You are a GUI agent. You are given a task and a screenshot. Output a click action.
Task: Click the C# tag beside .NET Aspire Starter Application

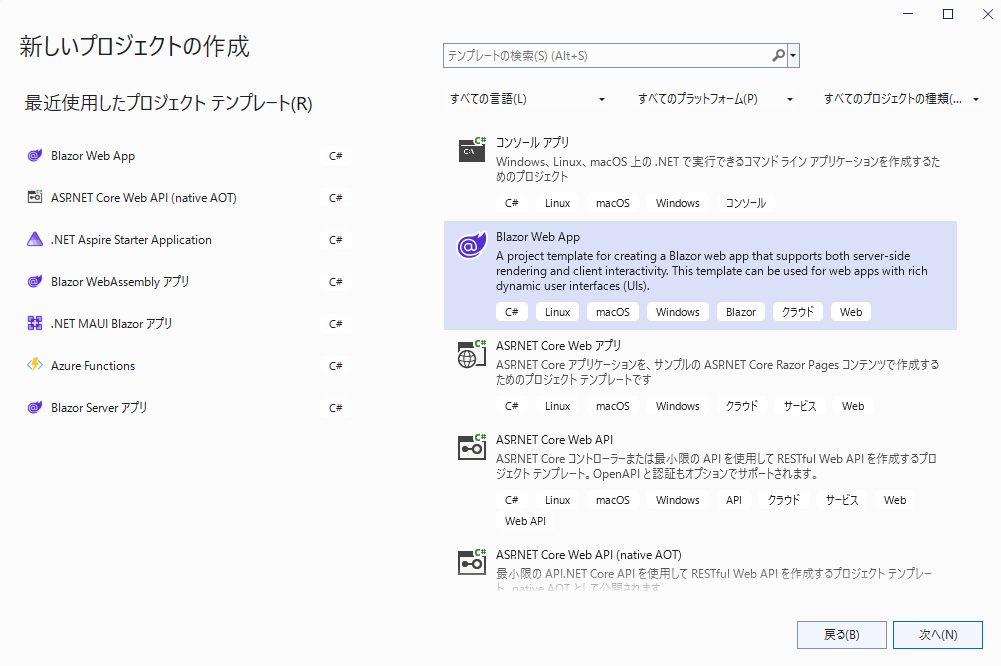pos(336,240)
